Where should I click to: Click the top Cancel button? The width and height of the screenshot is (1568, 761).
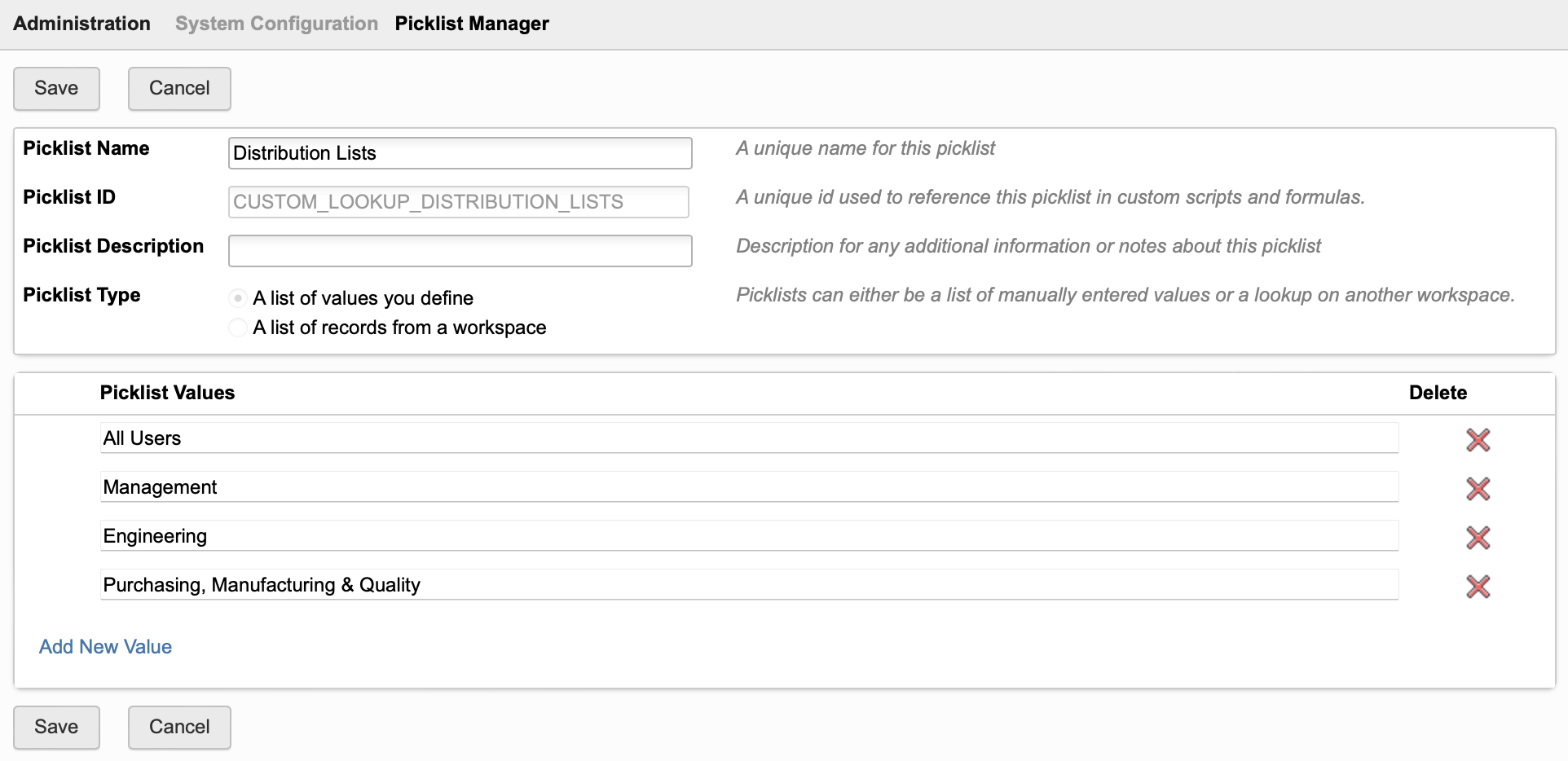tap(178, 88)
